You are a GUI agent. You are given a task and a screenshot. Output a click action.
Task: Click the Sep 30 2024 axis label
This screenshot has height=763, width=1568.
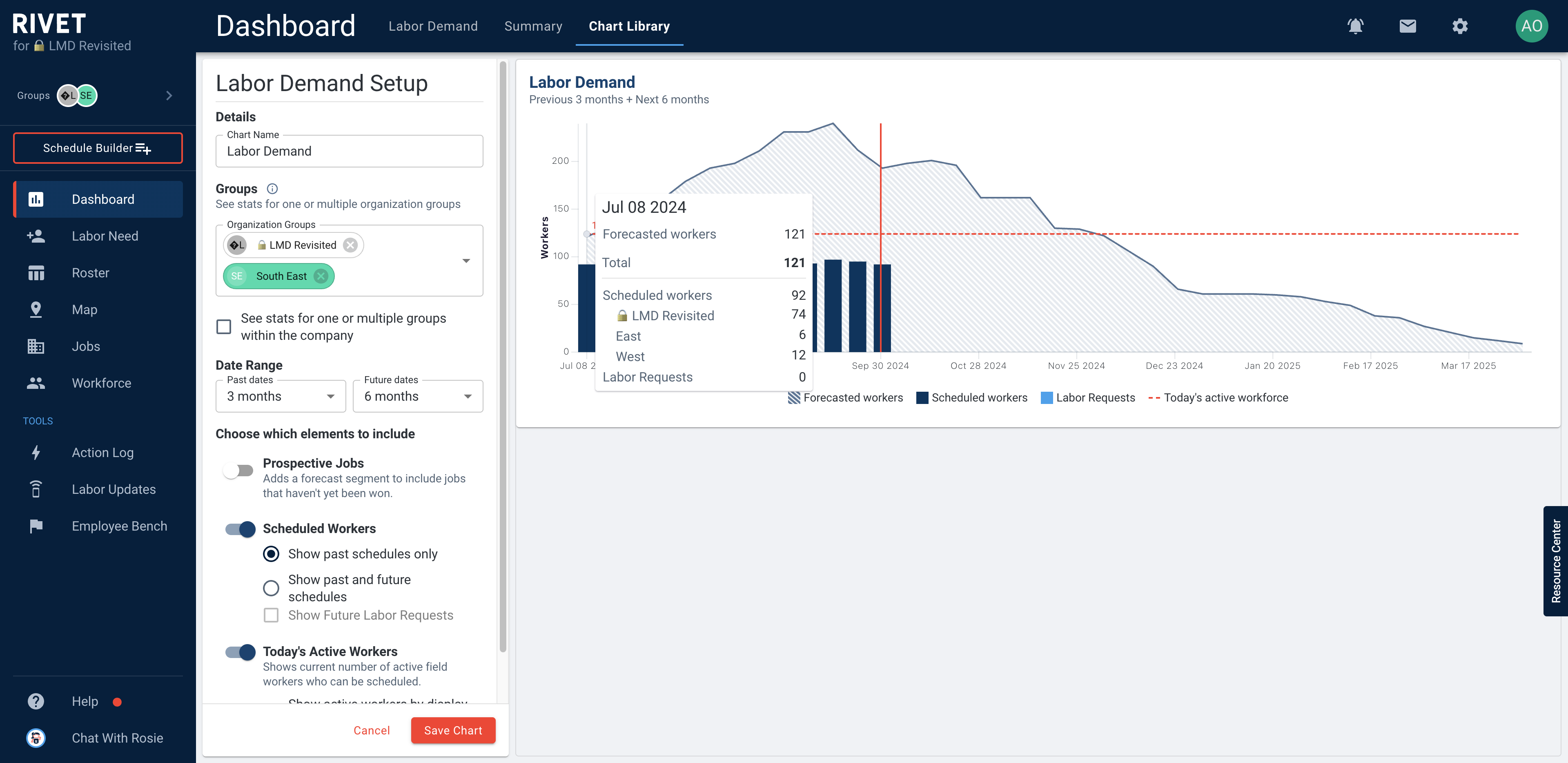point(880,365)
